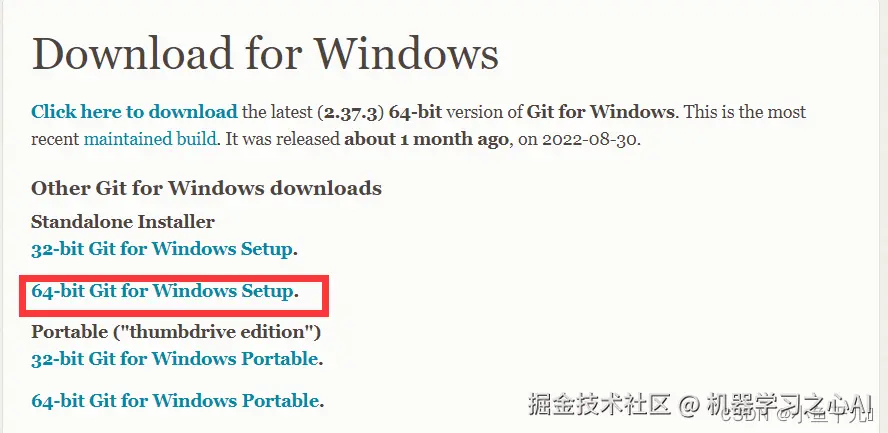Click the '机器学习之心AI' watermark text
The image size is (888, 433).
click(788, 405)
